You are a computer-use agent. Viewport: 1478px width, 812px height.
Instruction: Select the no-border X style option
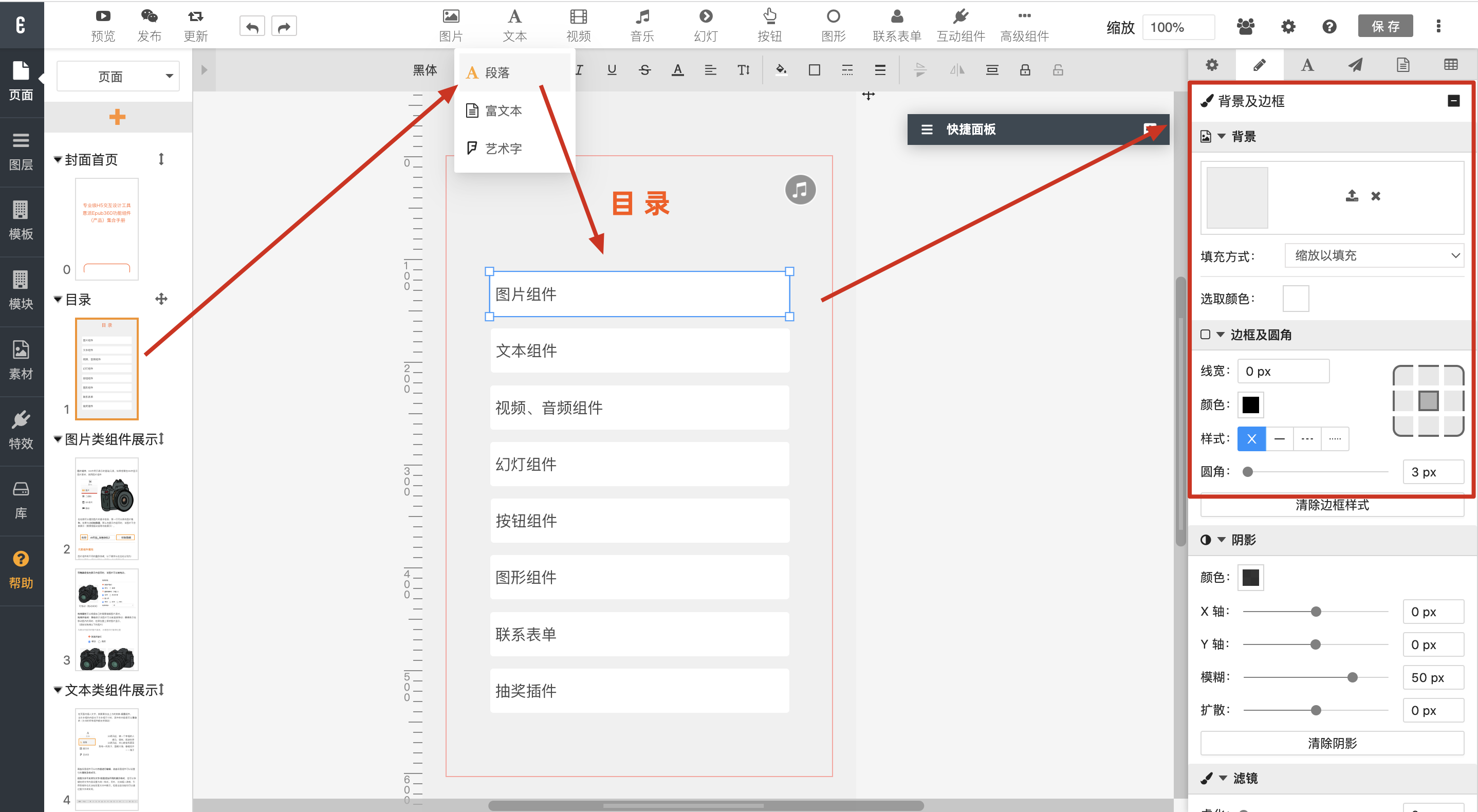[x=1251, y=439]
